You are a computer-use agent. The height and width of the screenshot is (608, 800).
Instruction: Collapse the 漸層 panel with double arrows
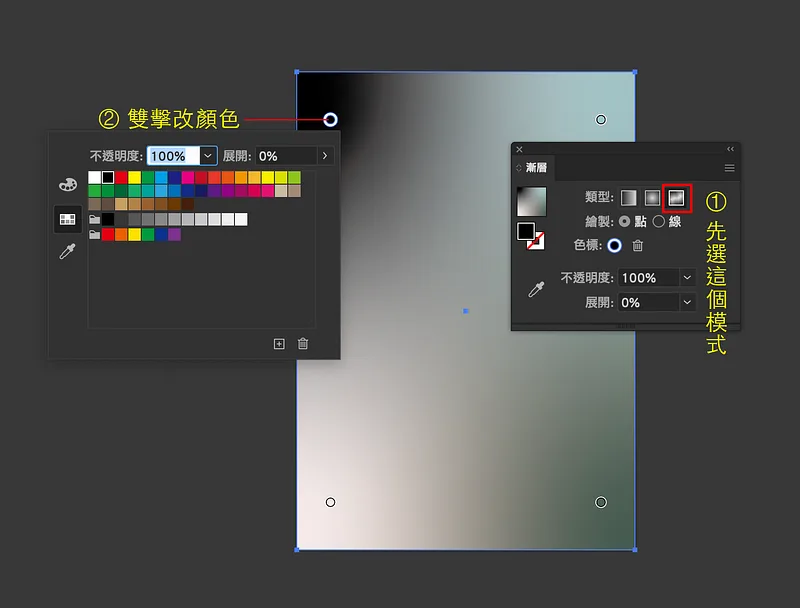click(x=730, y=149)
